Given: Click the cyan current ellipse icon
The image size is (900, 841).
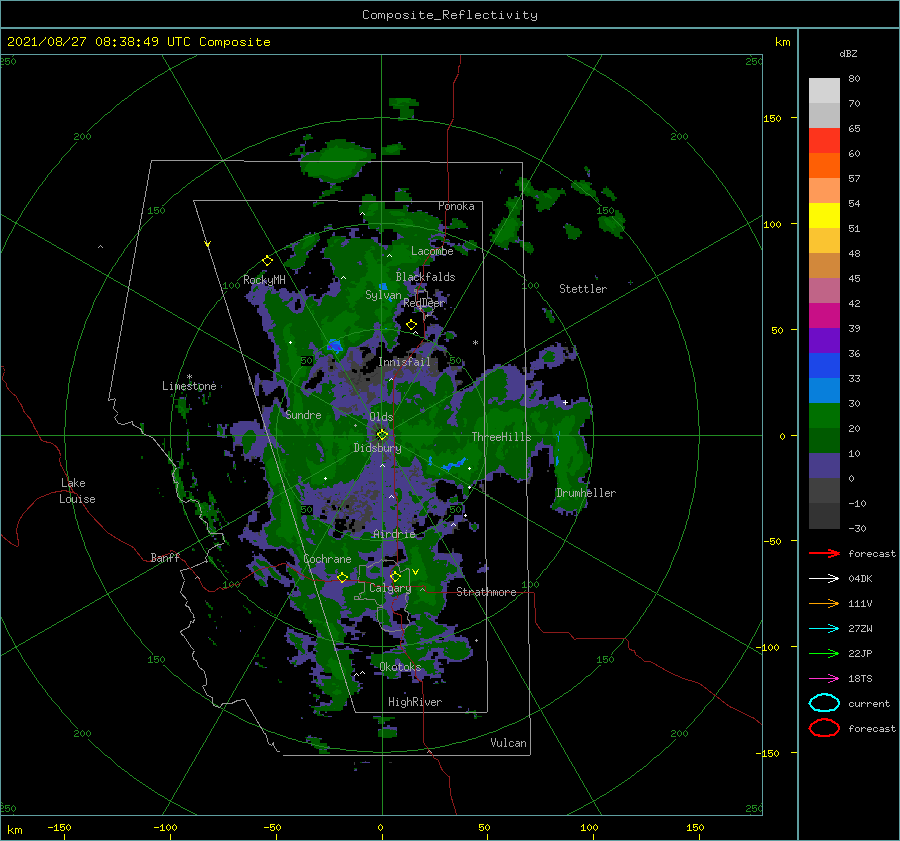Looking at the screenshot, I should [824, 703].
